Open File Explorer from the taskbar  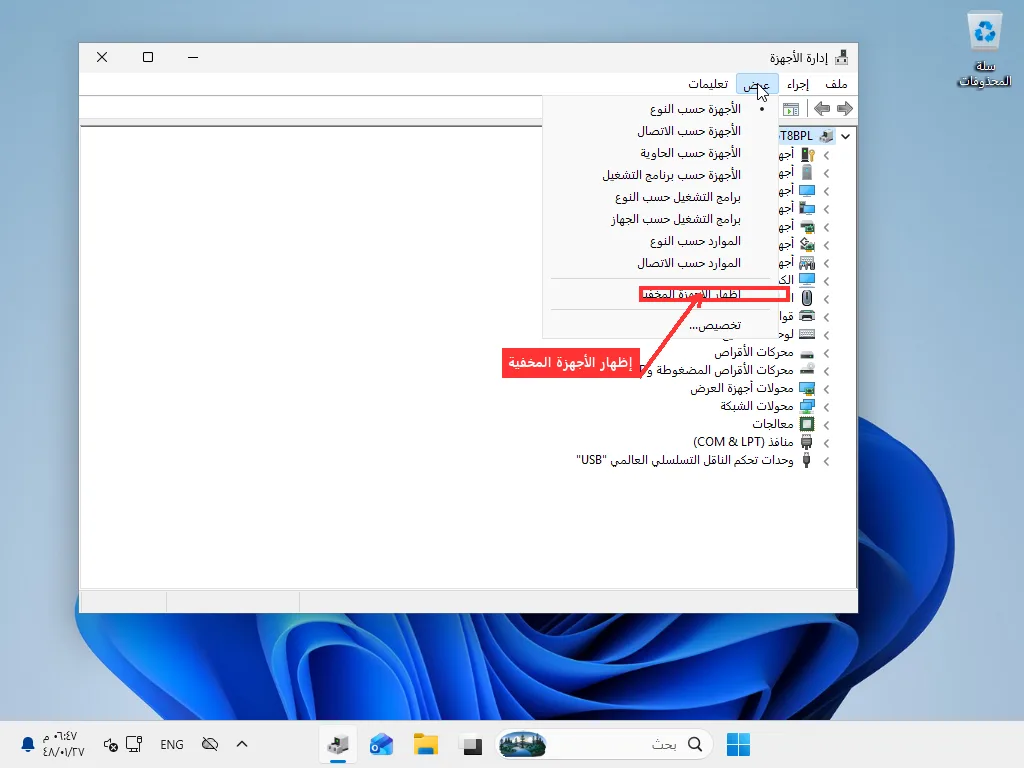point(426,744)
